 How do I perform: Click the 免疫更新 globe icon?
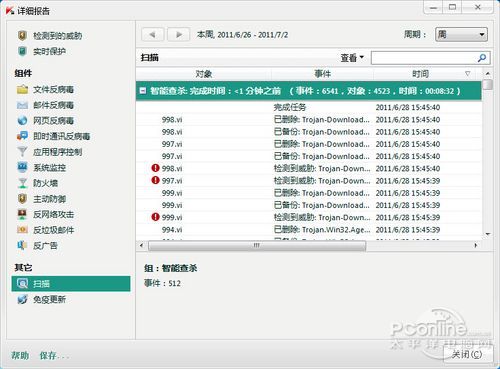click(x=22, y=299)
